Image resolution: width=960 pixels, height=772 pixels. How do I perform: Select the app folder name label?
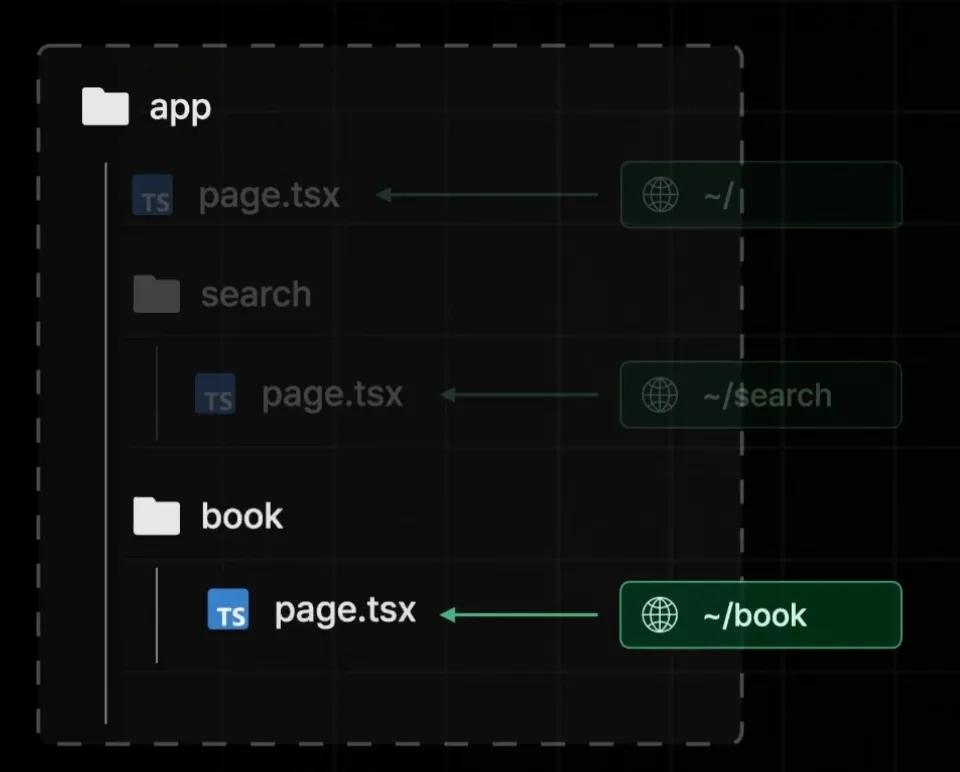click(x=180, y=107)
